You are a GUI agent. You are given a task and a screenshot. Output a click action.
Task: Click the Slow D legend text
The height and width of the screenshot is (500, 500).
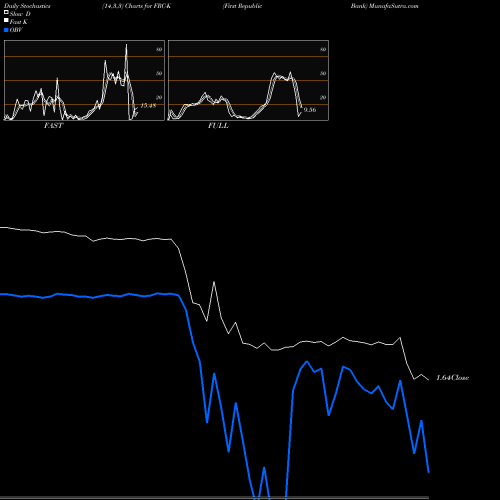(x=20, y=14)
